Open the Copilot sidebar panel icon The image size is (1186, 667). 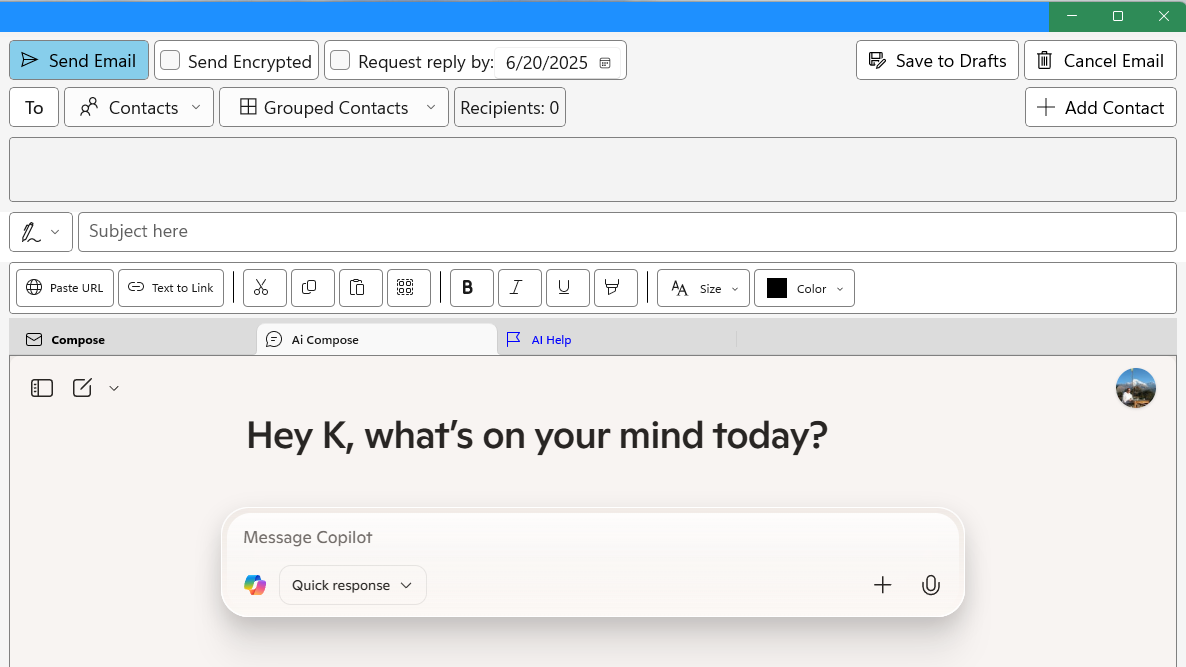click(42, 388)
